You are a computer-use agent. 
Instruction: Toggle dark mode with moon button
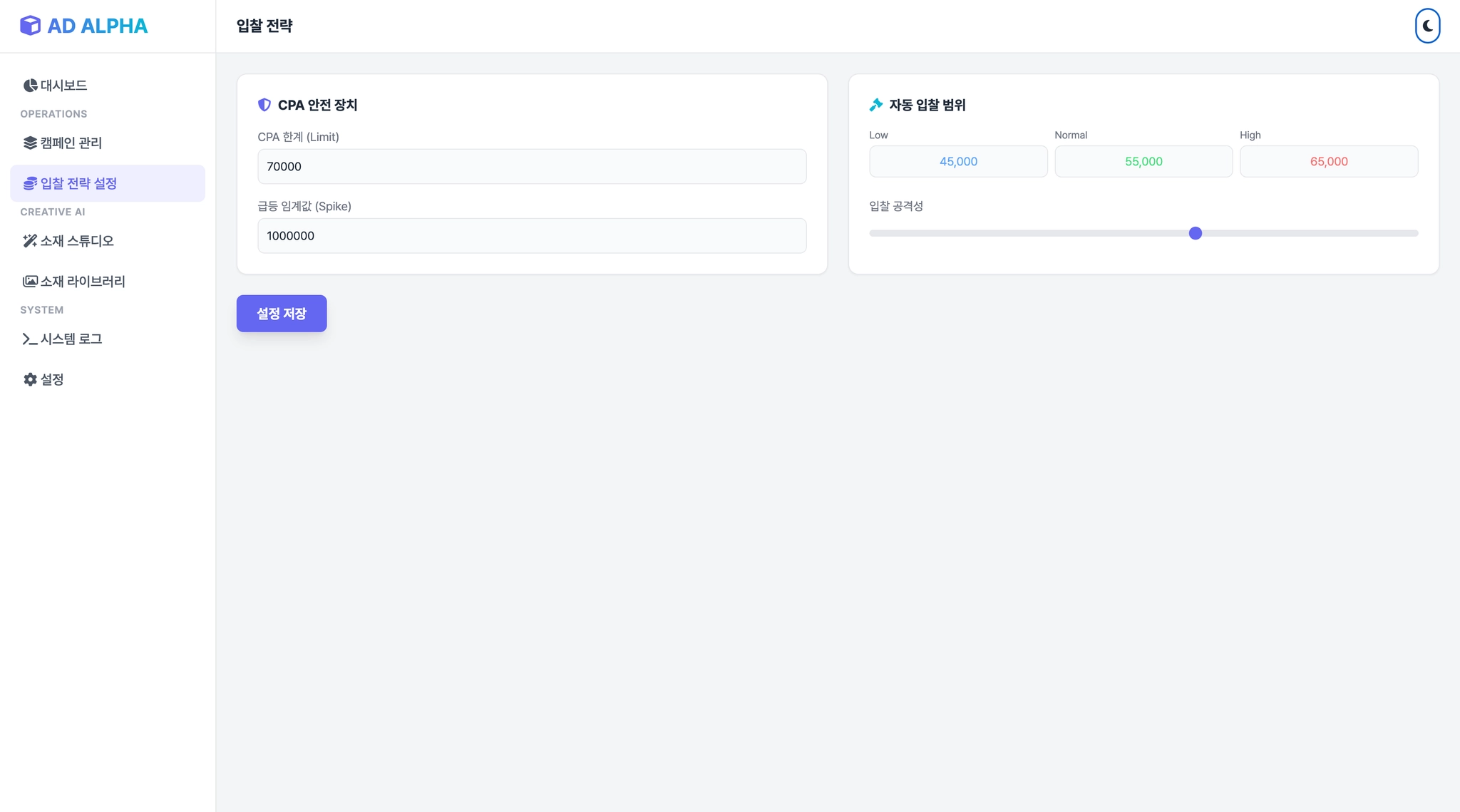click(1427, 26)
